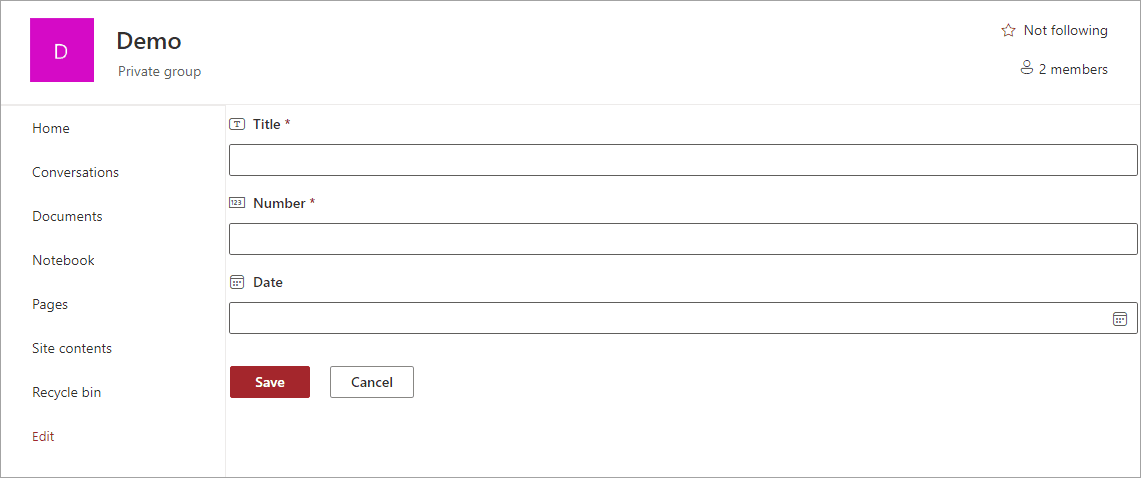This screenshot has width=1141, height=478.
Task: Click into the Number input field
Action: (x=683, y=239)
